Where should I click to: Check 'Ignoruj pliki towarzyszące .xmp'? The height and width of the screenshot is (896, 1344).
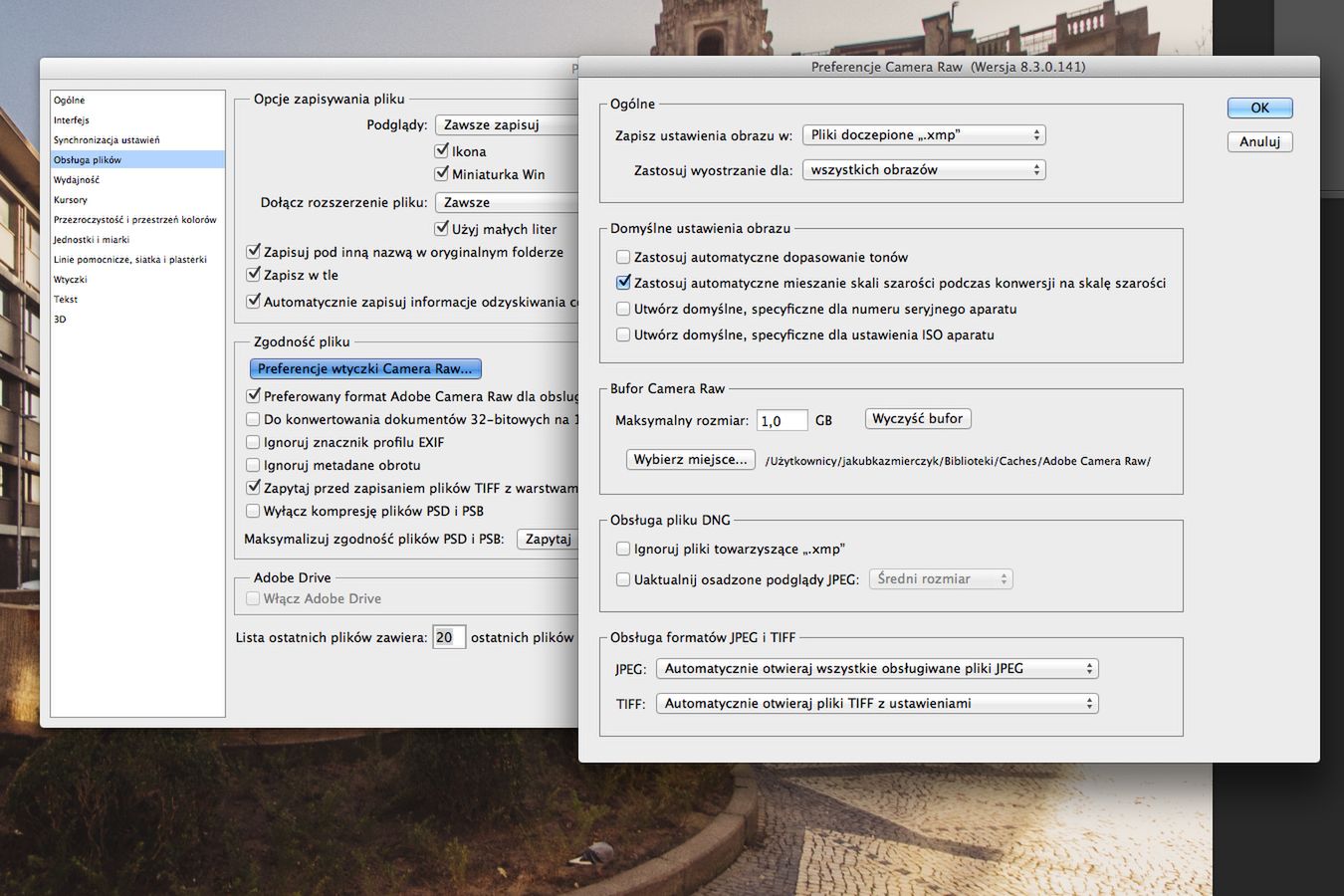pos(623,550)
